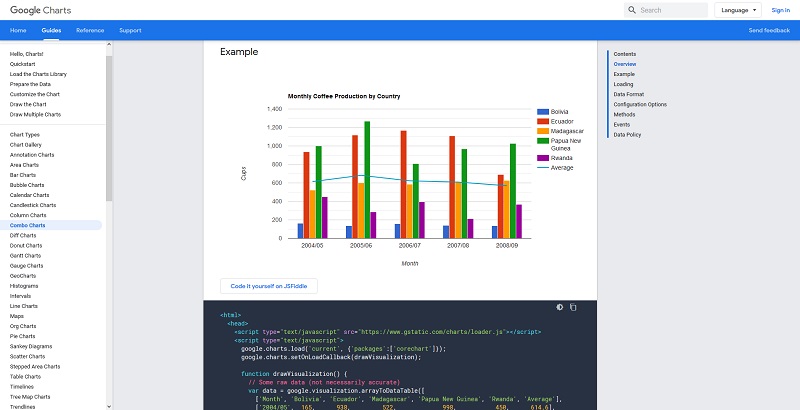Open Bubble Charts page

[x=27, y=185]
